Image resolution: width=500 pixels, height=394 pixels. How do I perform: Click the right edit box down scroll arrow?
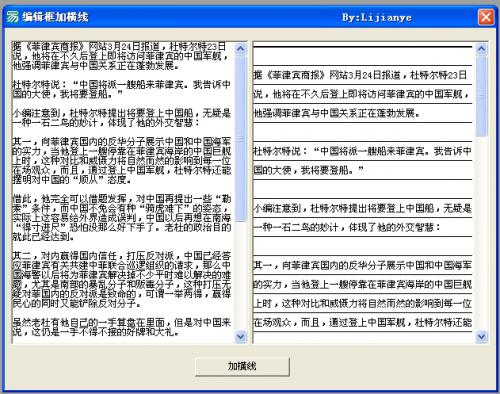(x=481, y=337)
